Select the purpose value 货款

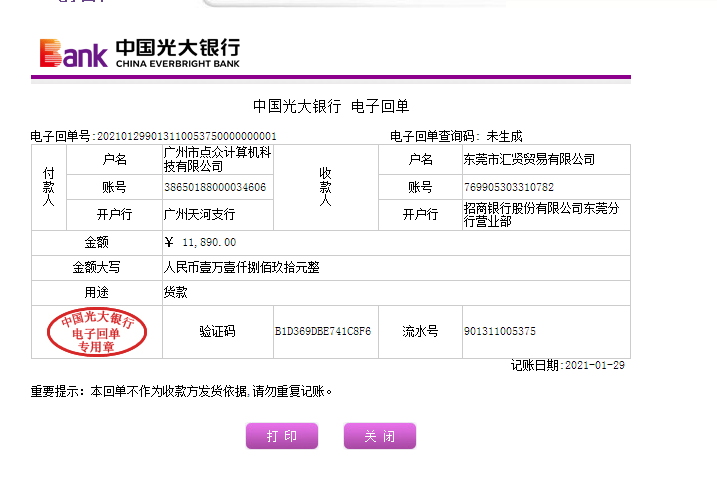[176, 292]
